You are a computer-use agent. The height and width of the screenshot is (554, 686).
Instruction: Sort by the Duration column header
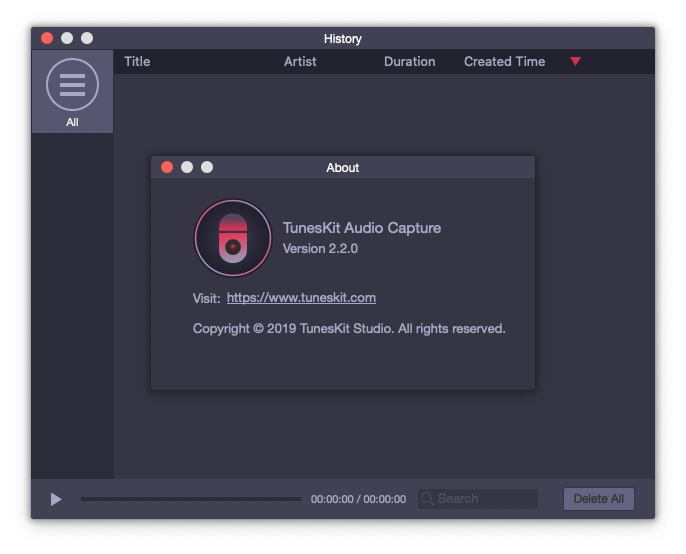point(410,62)
